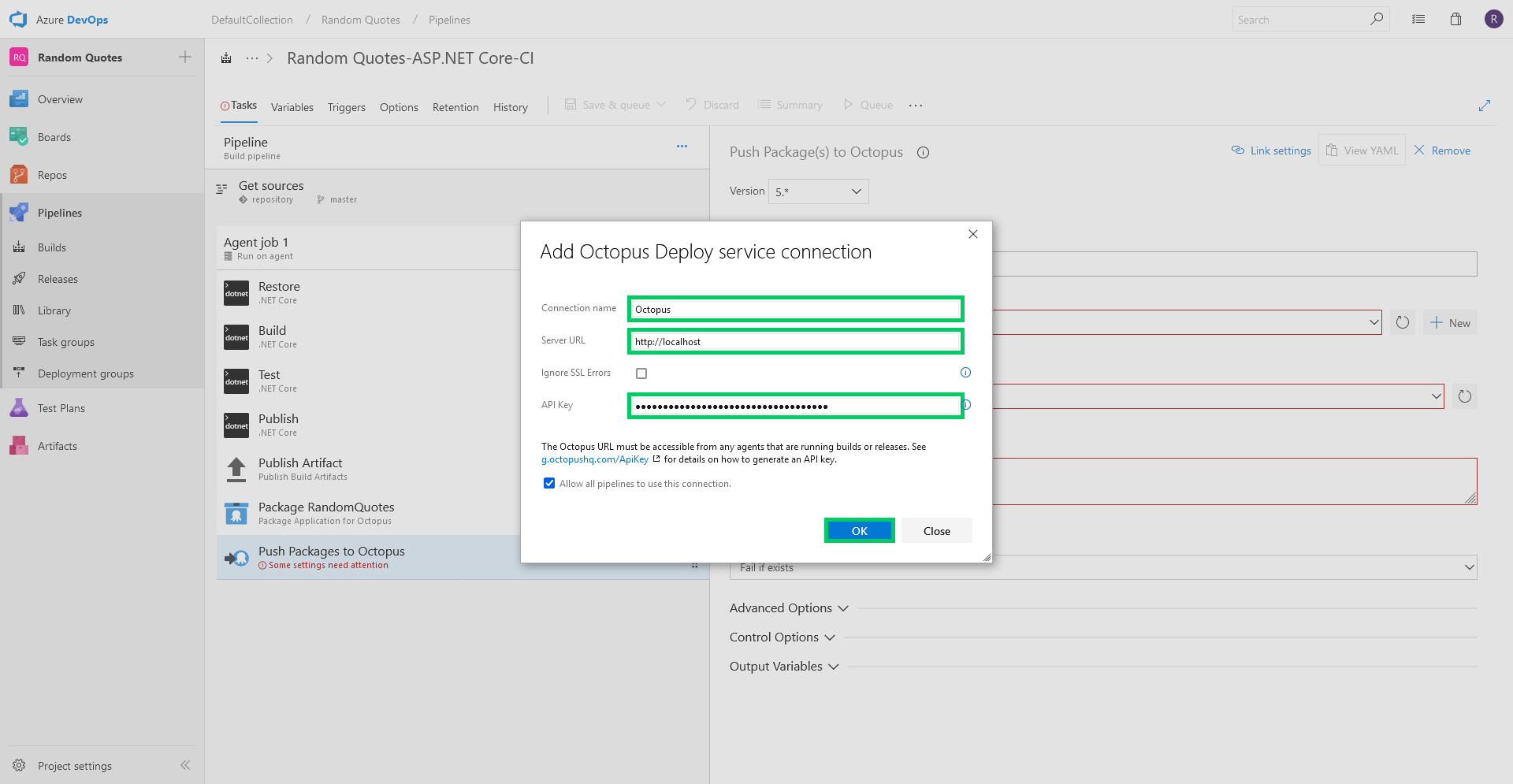Click View YAML button

coord(1362,150)
